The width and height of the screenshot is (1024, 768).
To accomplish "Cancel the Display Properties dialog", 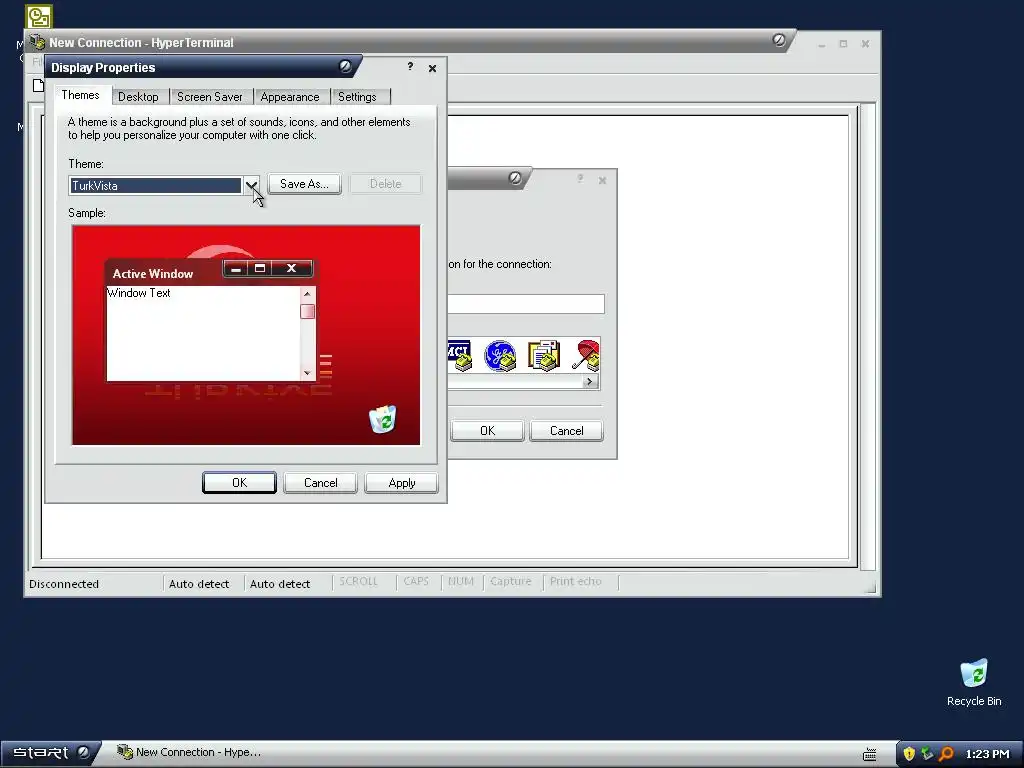I will (x=321, y=483).
